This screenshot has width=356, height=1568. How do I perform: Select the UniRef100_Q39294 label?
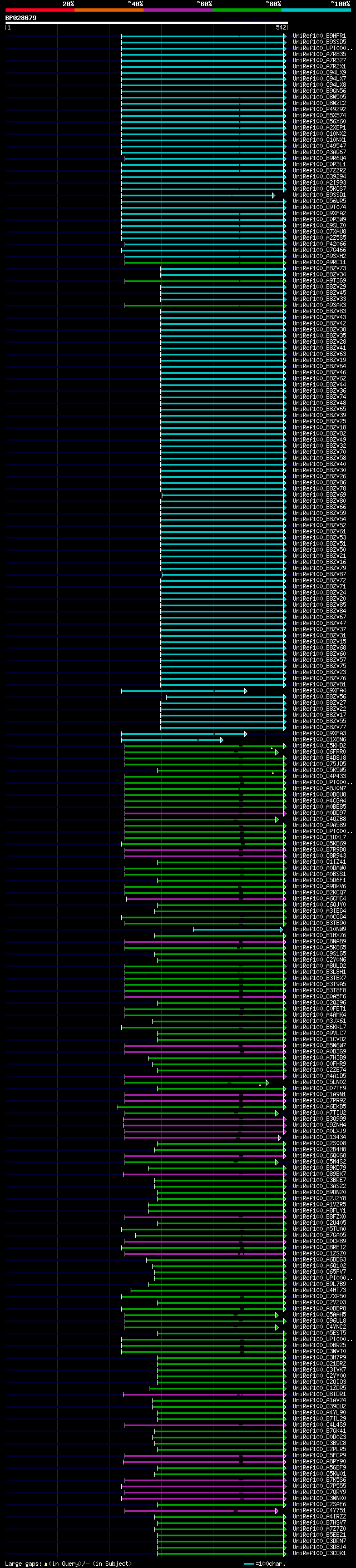319,176
